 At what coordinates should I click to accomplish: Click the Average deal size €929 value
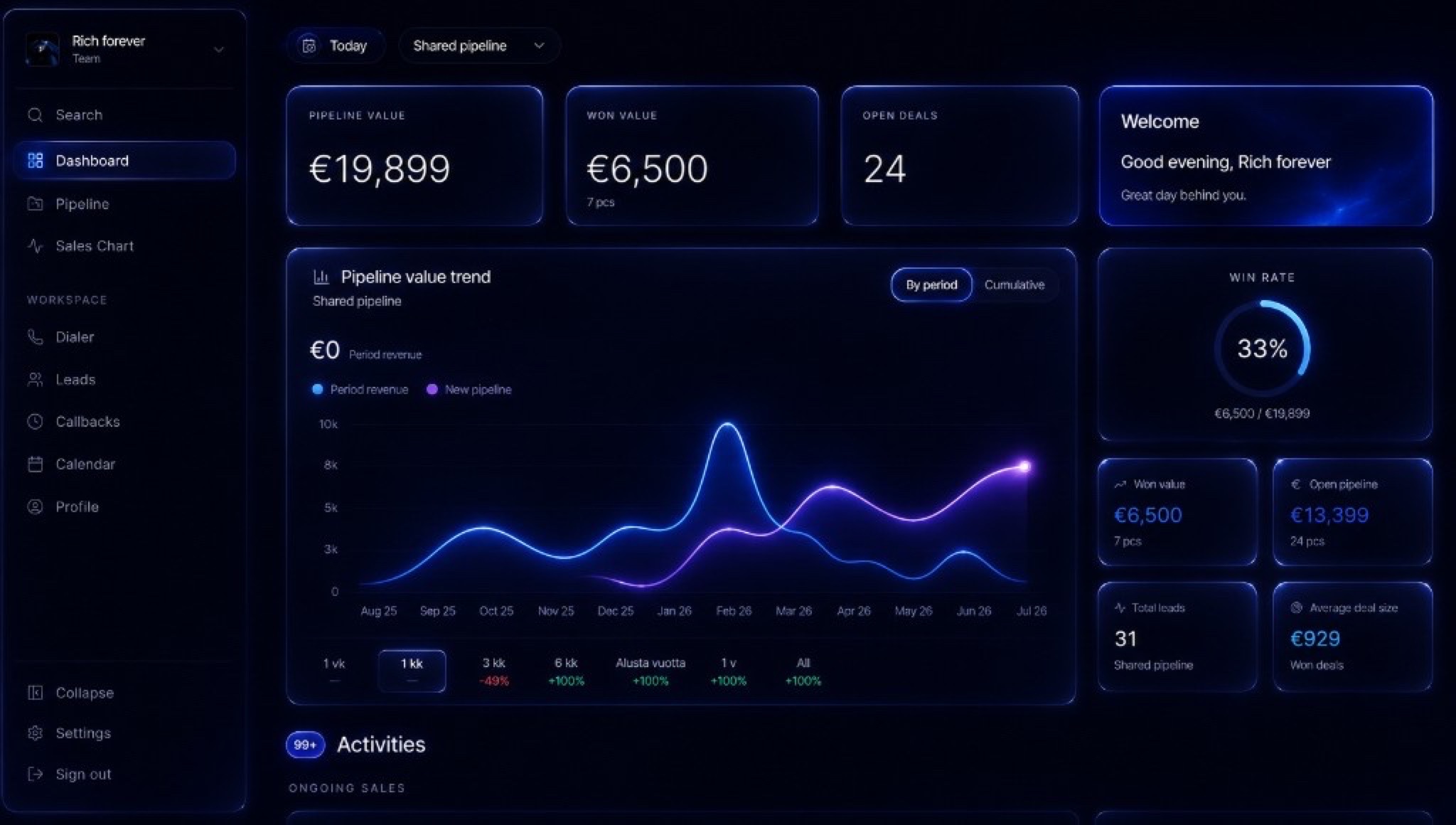point(1315,639)
